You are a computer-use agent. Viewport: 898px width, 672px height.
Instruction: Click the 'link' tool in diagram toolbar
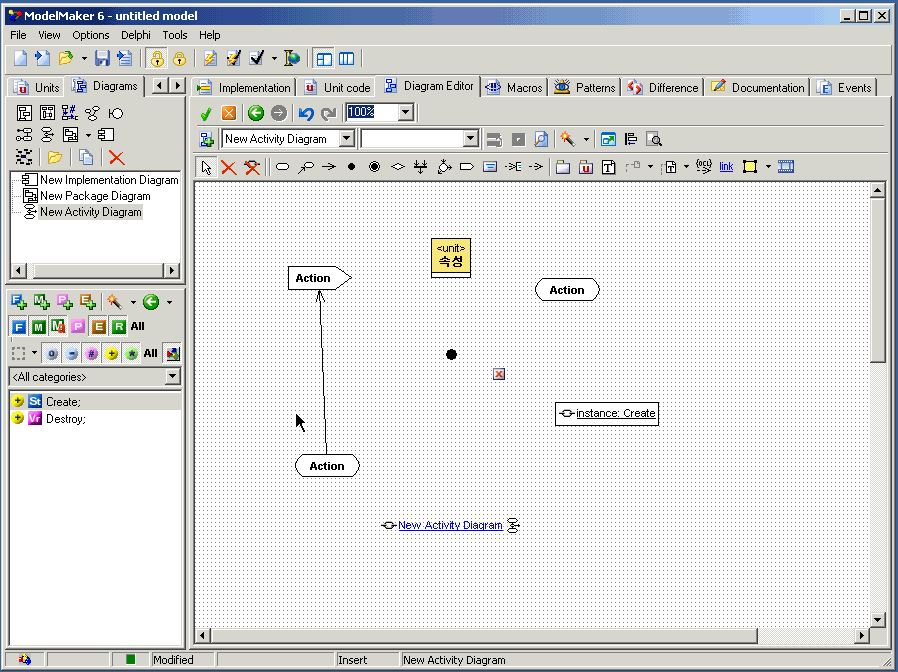click(726, 167)
